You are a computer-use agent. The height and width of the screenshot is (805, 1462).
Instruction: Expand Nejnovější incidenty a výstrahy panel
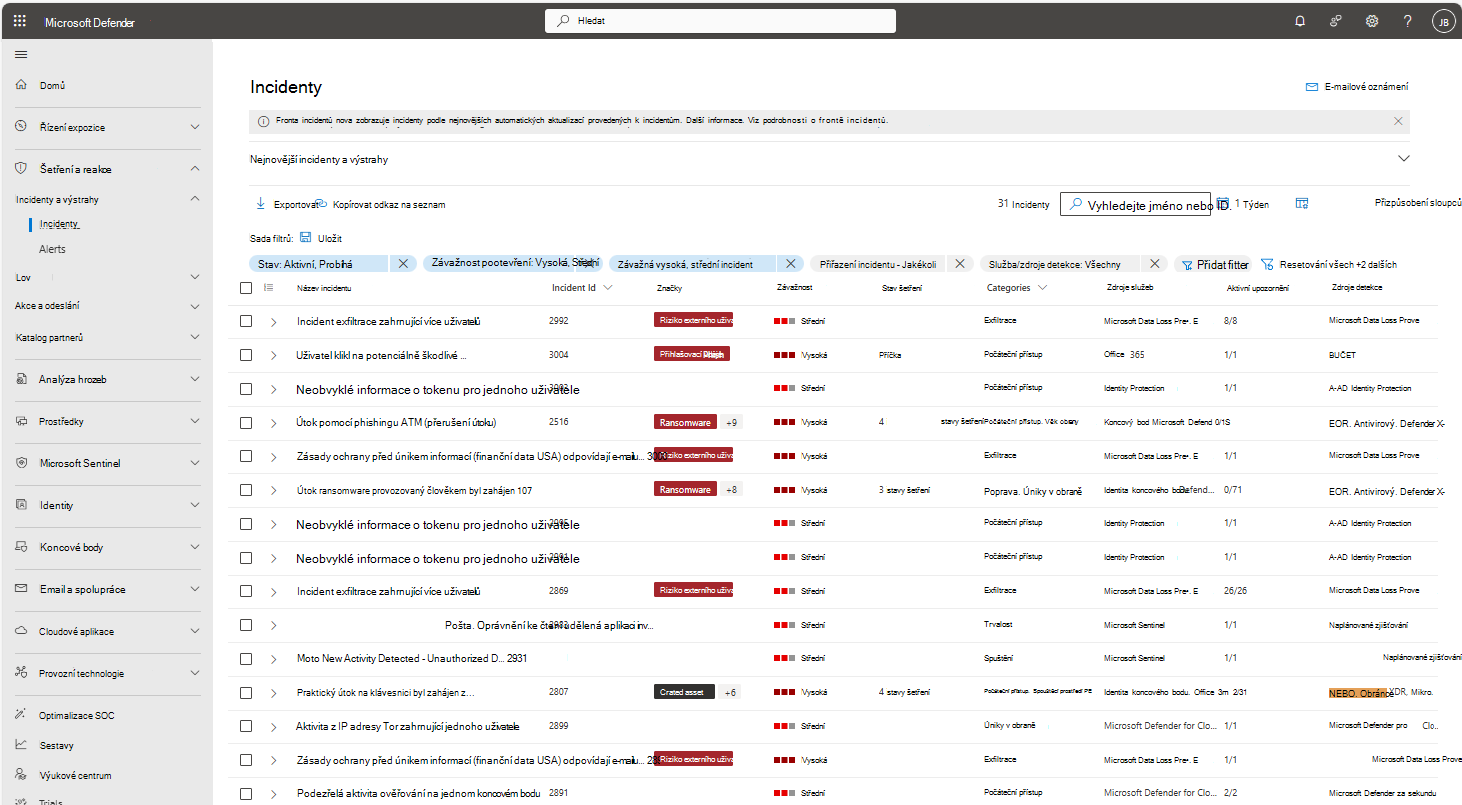[1403, 159]
